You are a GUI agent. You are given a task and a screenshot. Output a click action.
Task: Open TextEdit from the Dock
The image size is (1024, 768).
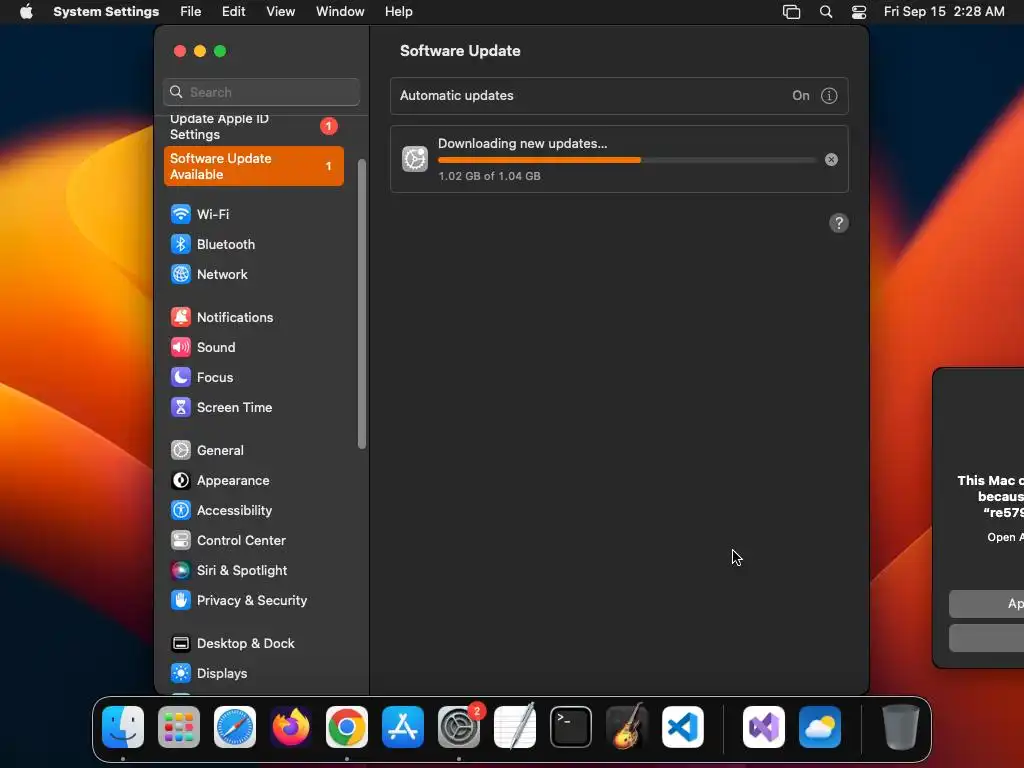pos(515,727)
